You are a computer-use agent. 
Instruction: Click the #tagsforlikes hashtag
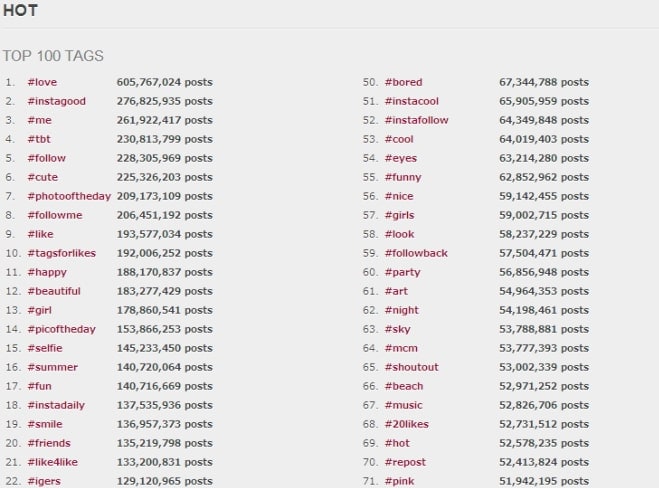[62, 253]
